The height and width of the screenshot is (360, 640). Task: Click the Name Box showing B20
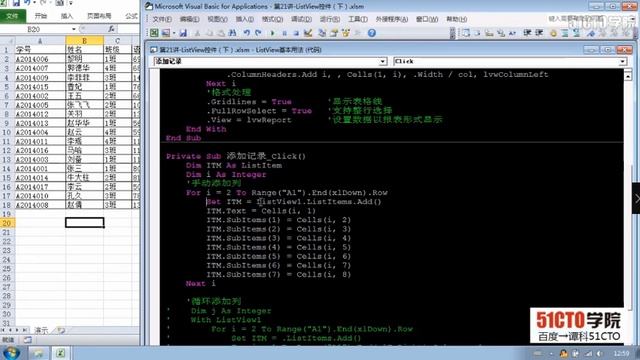pos(35,29)
